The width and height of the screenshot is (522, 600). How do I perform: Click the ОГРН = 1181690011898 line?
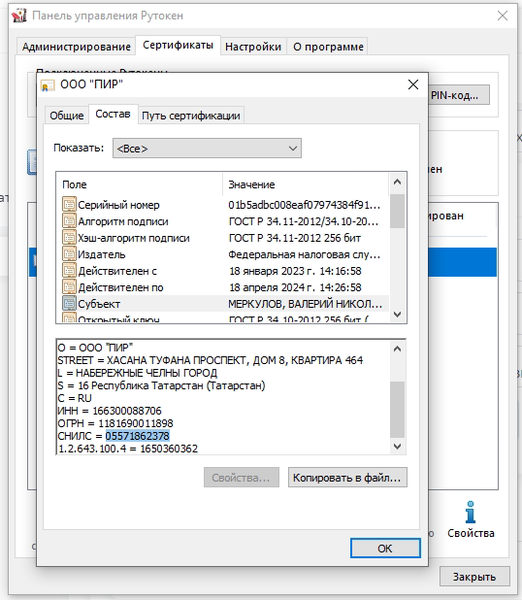click(115, 423)
